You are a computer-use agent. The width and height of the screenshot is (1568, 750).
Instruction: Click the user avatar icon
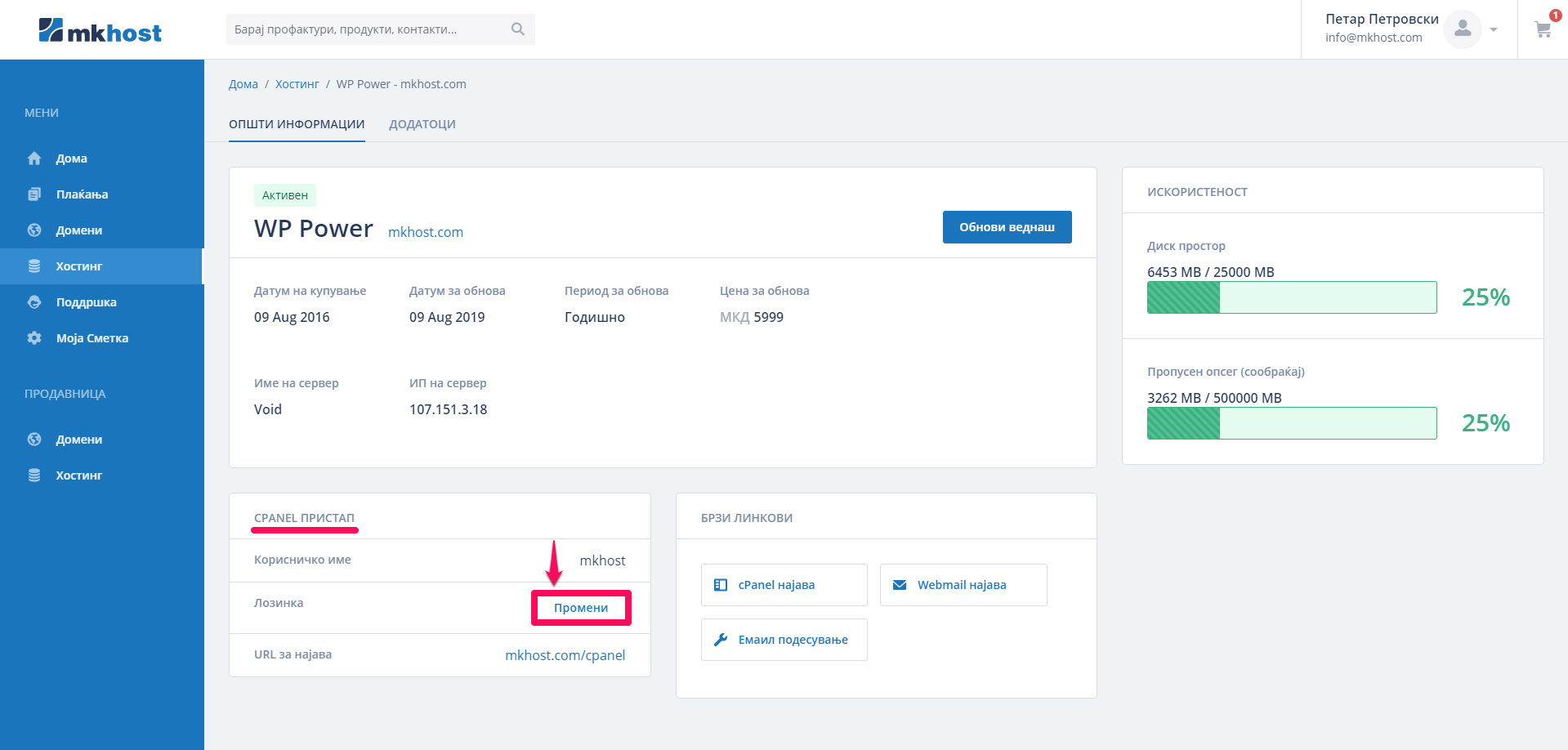coord(1462,29)
